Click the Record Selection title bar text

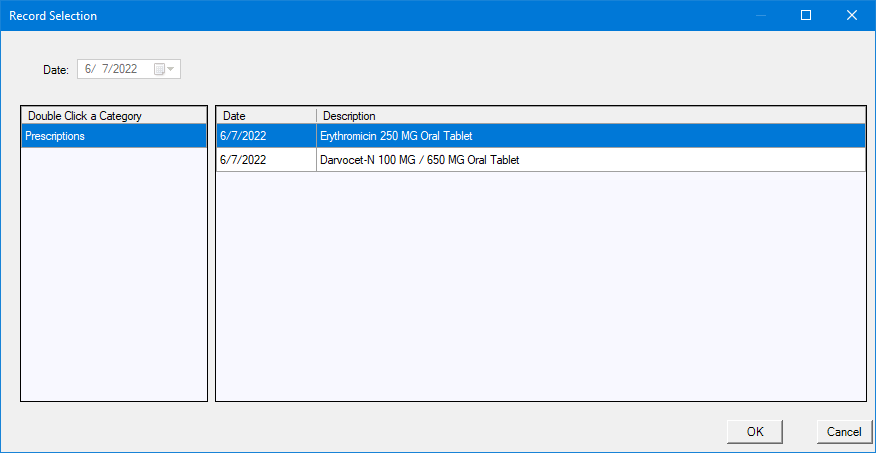point(53,16)
